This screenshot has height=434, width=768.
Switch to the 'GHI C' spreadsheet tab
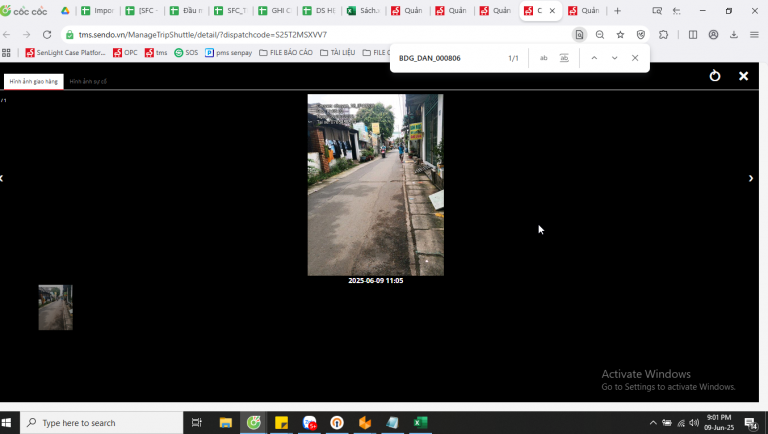275,11
